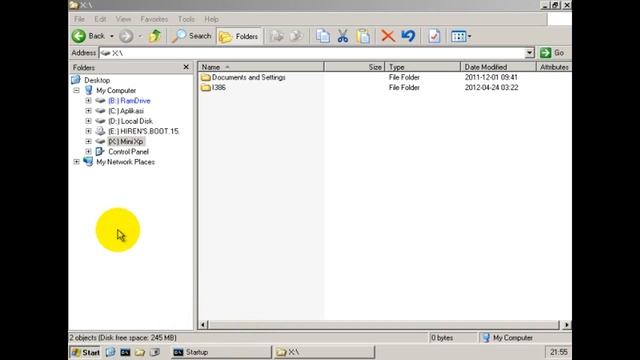The width and height of the screenshot is (640, 360).
Task: Click the first quick launch icon
Action: click(110, 352)
